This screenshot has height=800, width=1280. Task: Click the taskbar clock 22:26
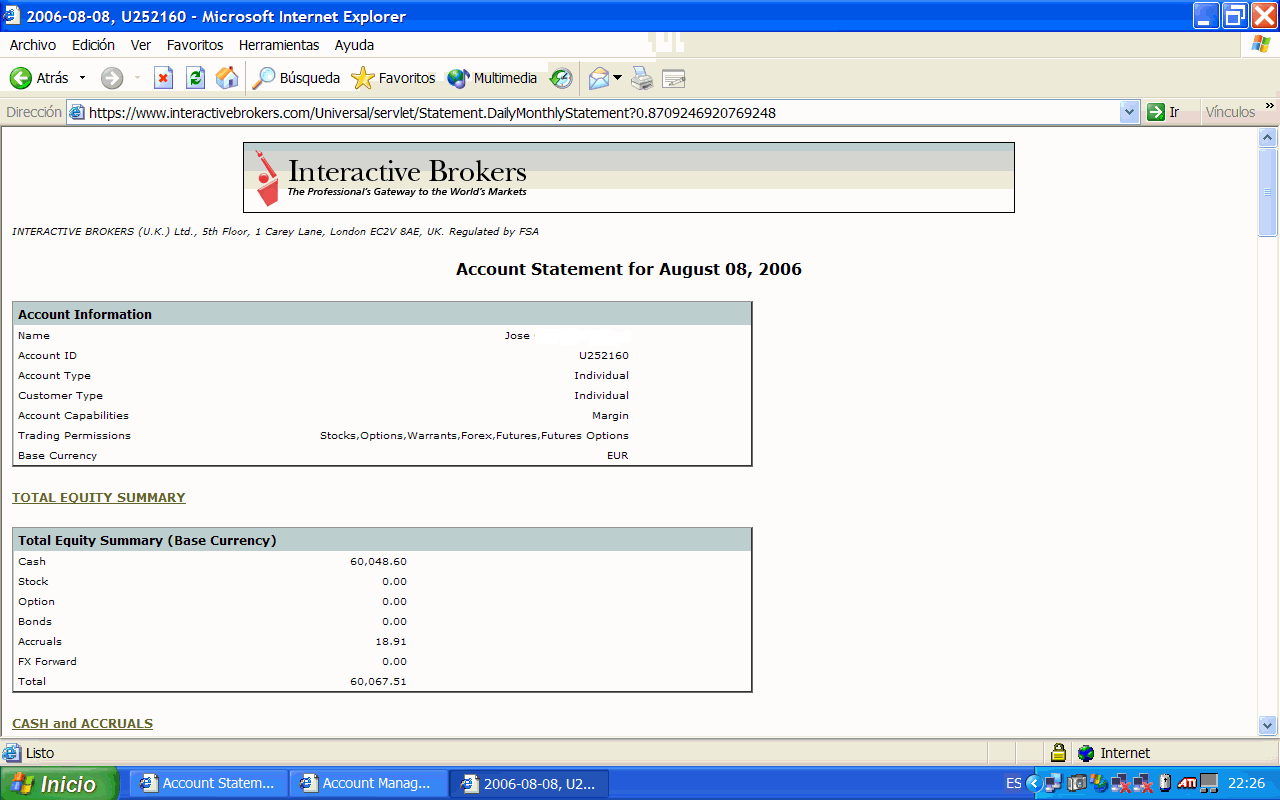pos(1246,784)
